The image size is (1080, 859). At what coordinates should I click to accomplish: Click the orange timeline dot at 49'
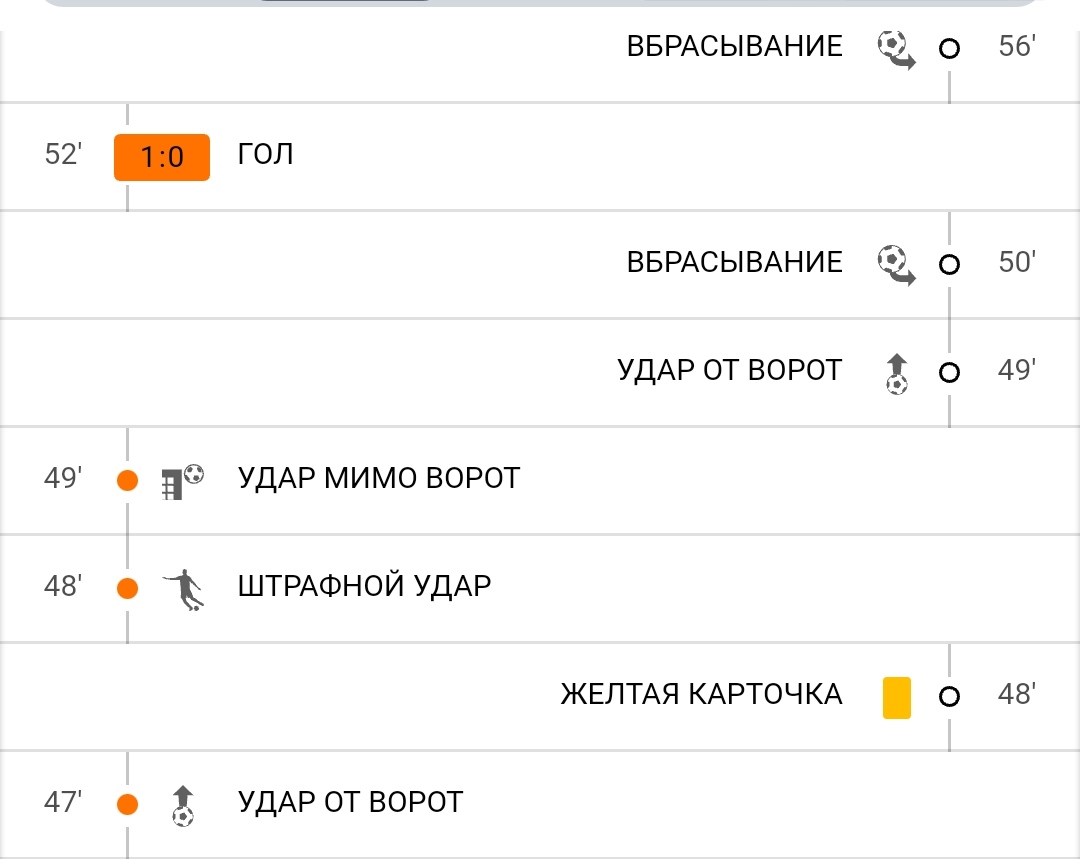pos(127,480)
